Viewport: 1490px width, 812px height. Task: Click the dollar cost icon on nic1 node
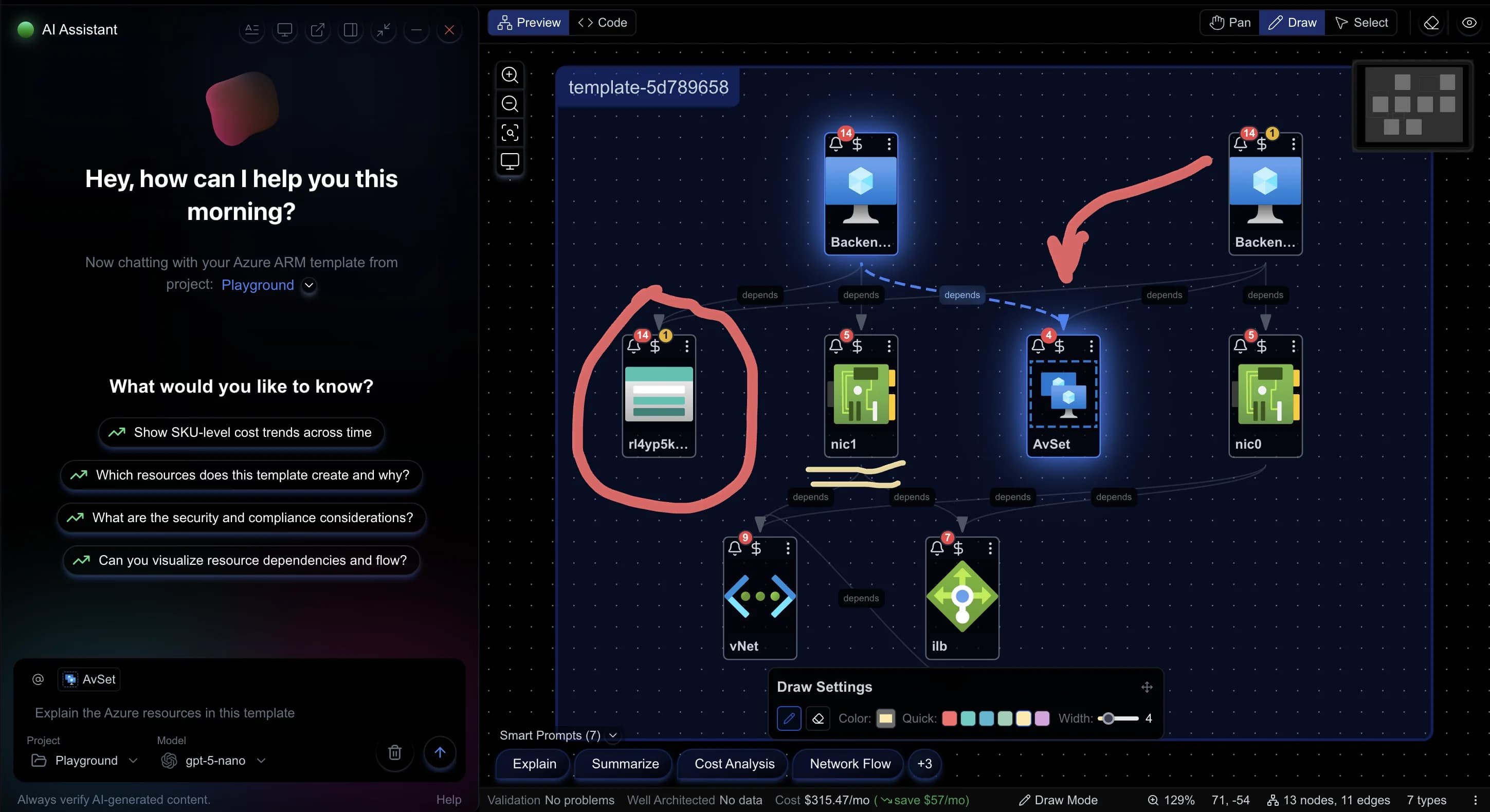click(857, 346)
